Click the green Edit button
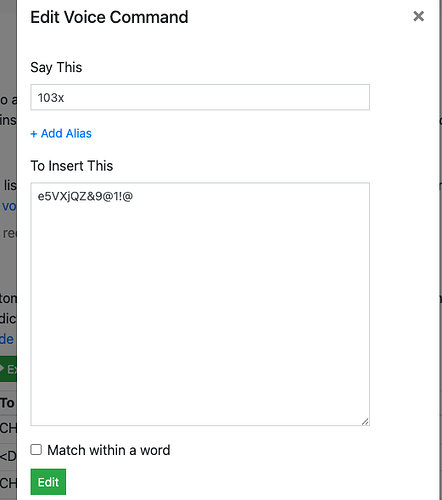 pyautogui.click(x=48, y=482)
